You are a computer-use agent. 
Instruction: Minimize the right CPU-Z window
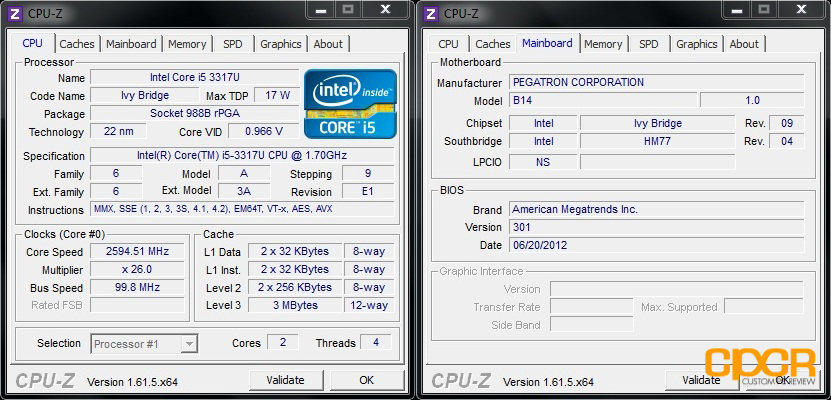tap(736, 9)
